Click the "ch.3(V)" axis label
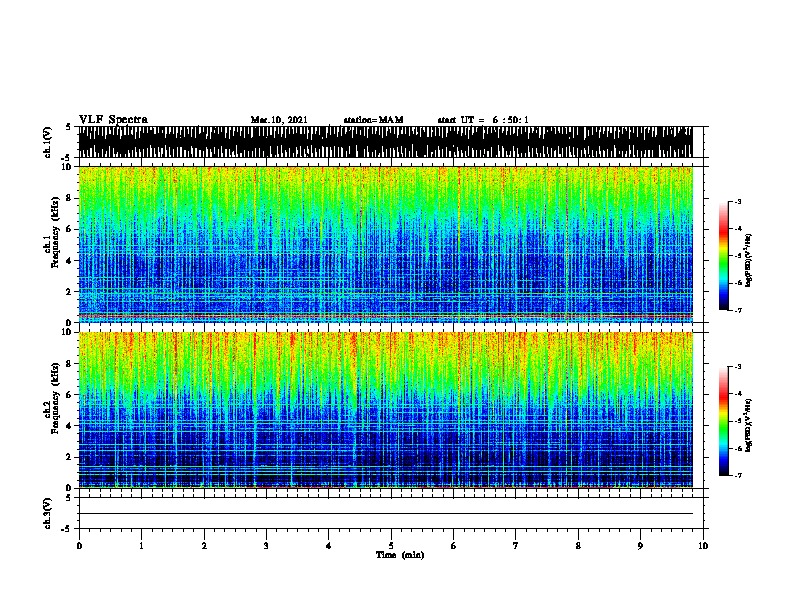 48,513
